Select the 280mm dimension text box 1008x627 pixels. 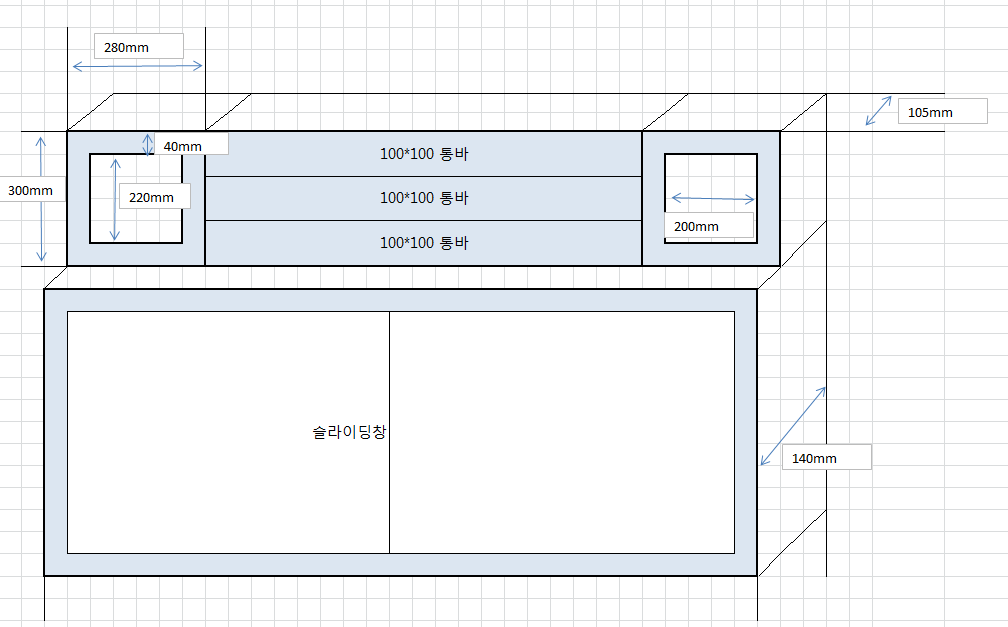pyautogui.click(x=138, y=46)
